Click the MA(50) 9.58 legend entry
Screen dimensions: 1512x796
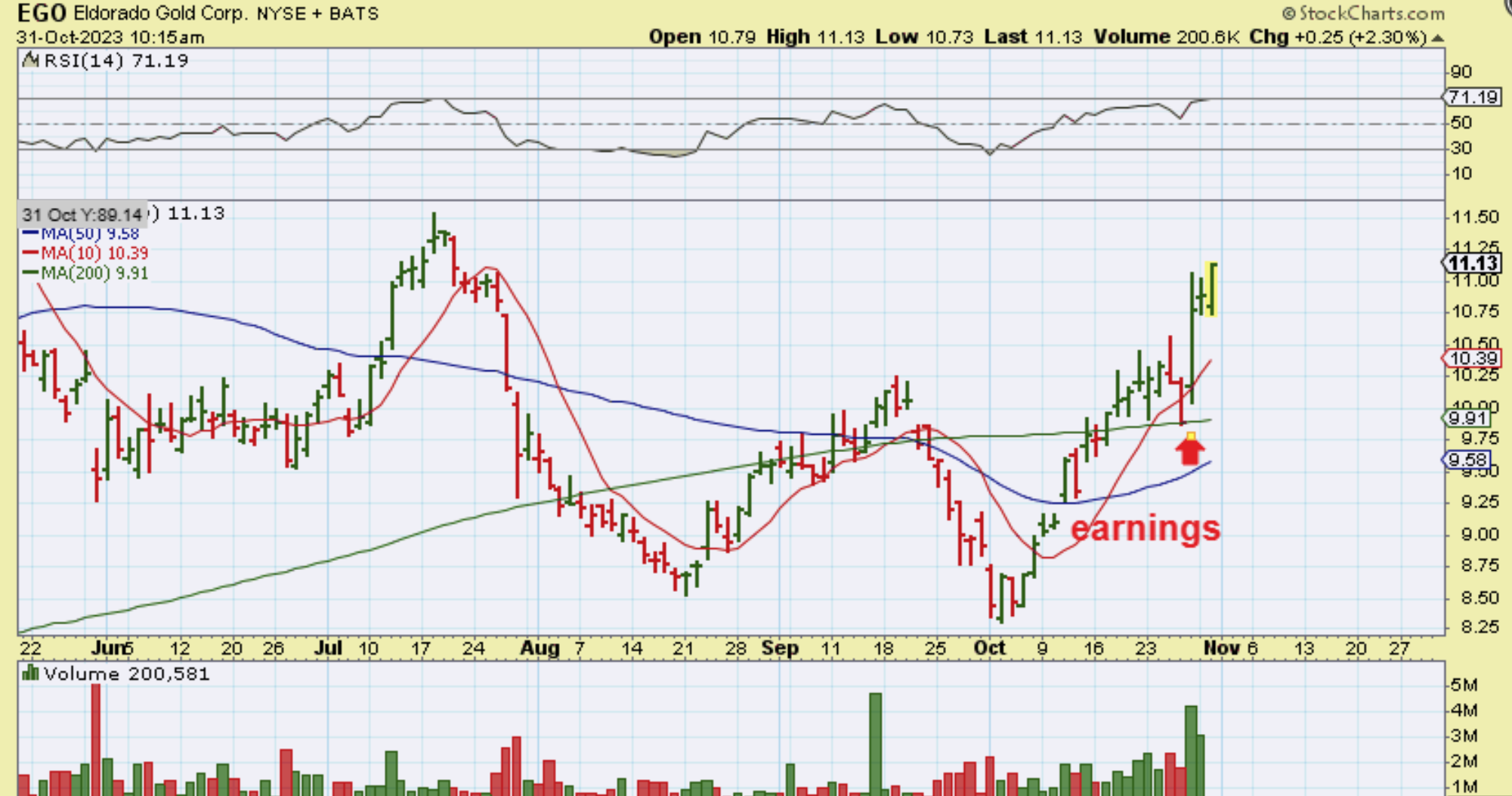tap(90, 234)
